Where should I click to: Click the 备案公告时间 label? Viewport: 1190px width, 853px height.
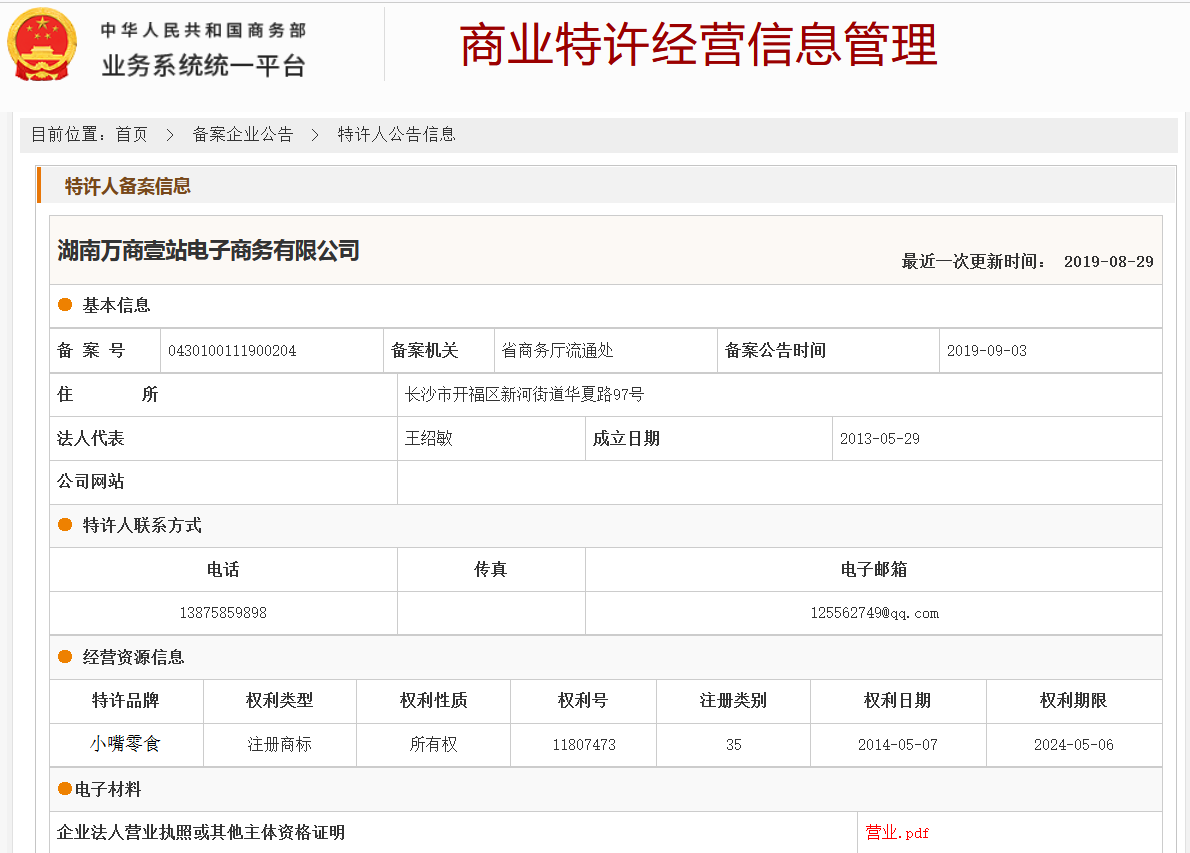[x=775, y=351]
